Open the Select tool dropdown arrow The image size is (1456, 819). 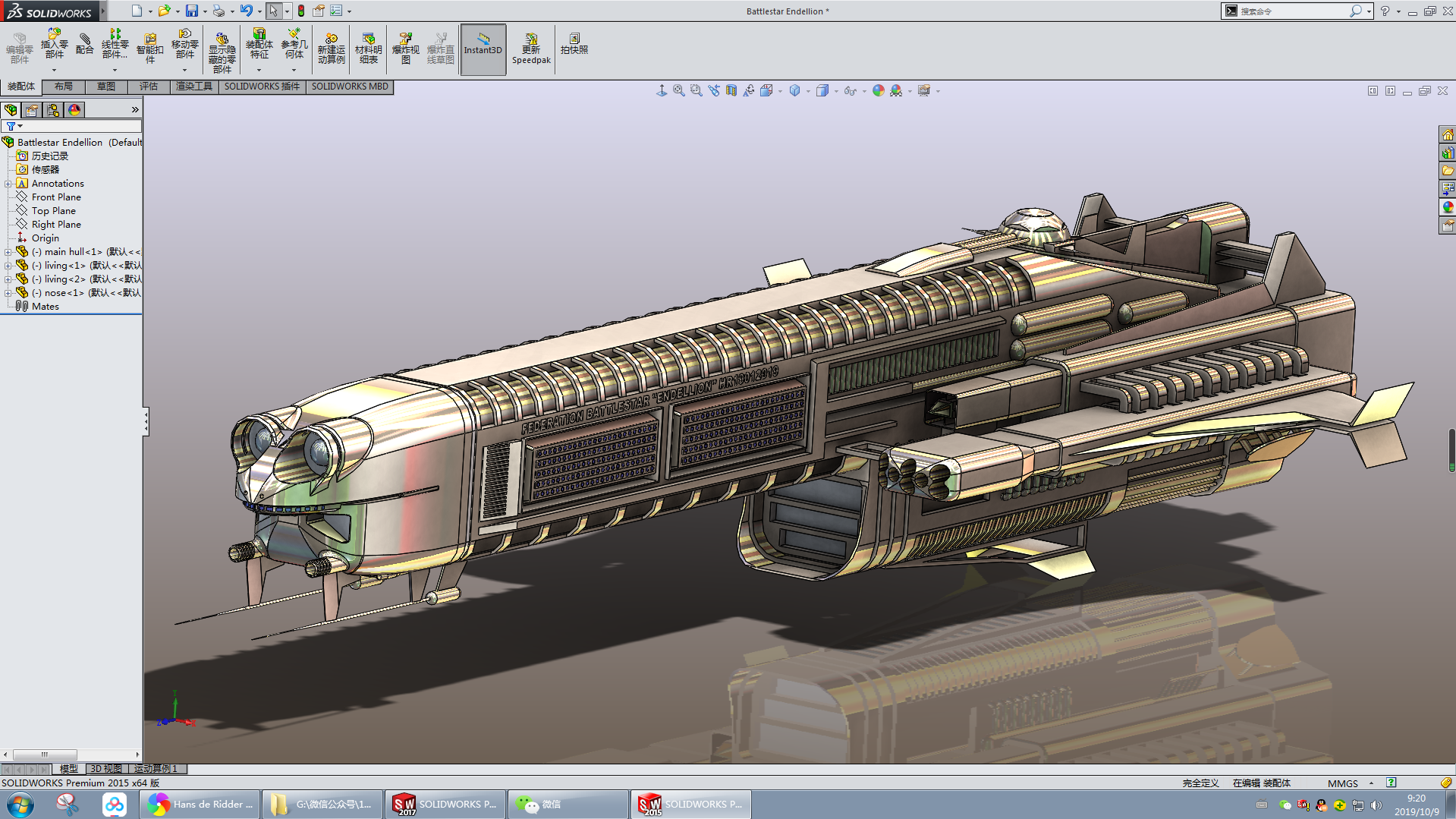tap(287, 11)
